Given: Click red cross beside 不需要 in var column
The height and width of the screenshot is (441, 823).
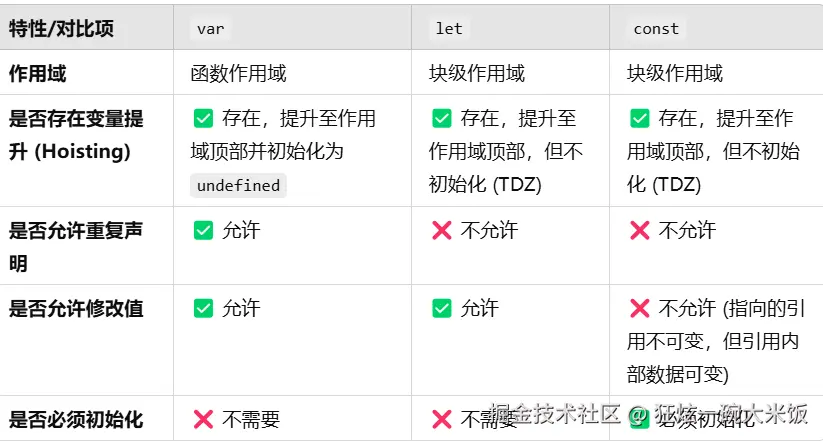Looking at the screenshot, I should (x=203, y=420).
